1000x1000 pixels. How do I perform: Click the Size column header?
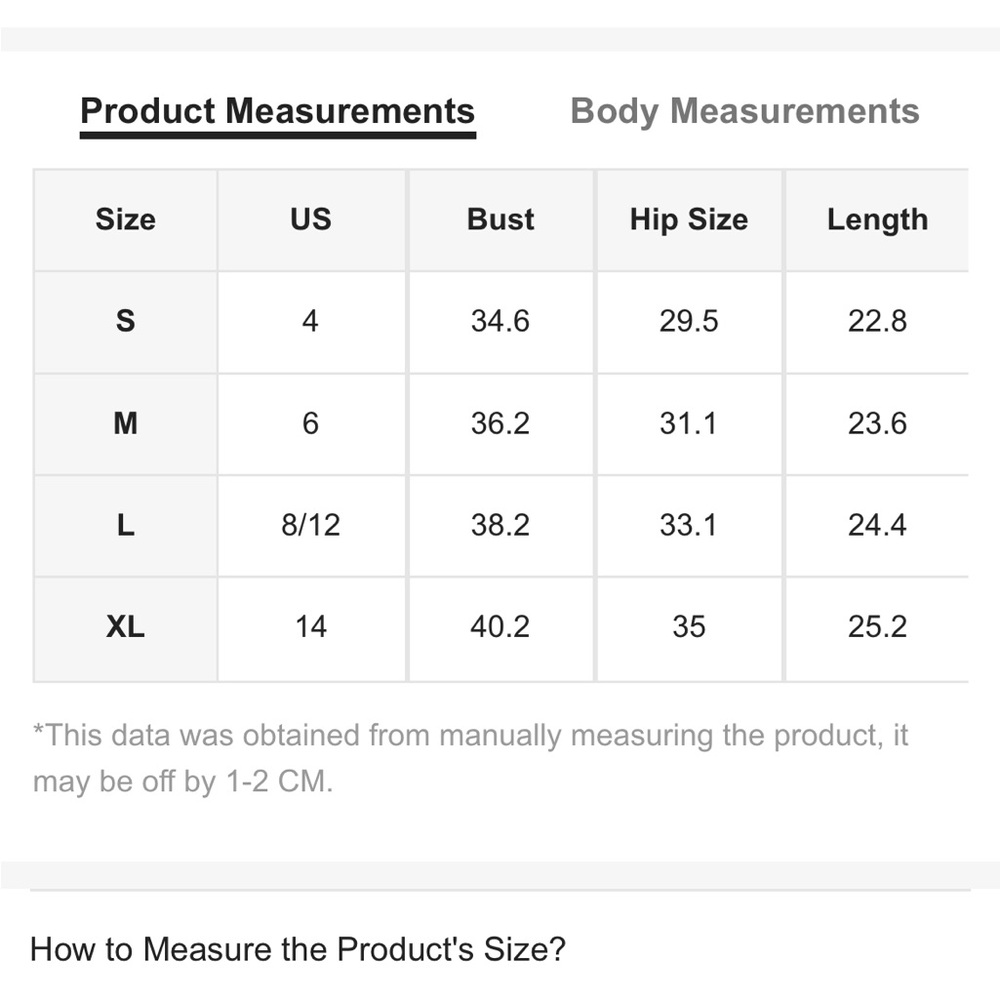coord(125,220)
